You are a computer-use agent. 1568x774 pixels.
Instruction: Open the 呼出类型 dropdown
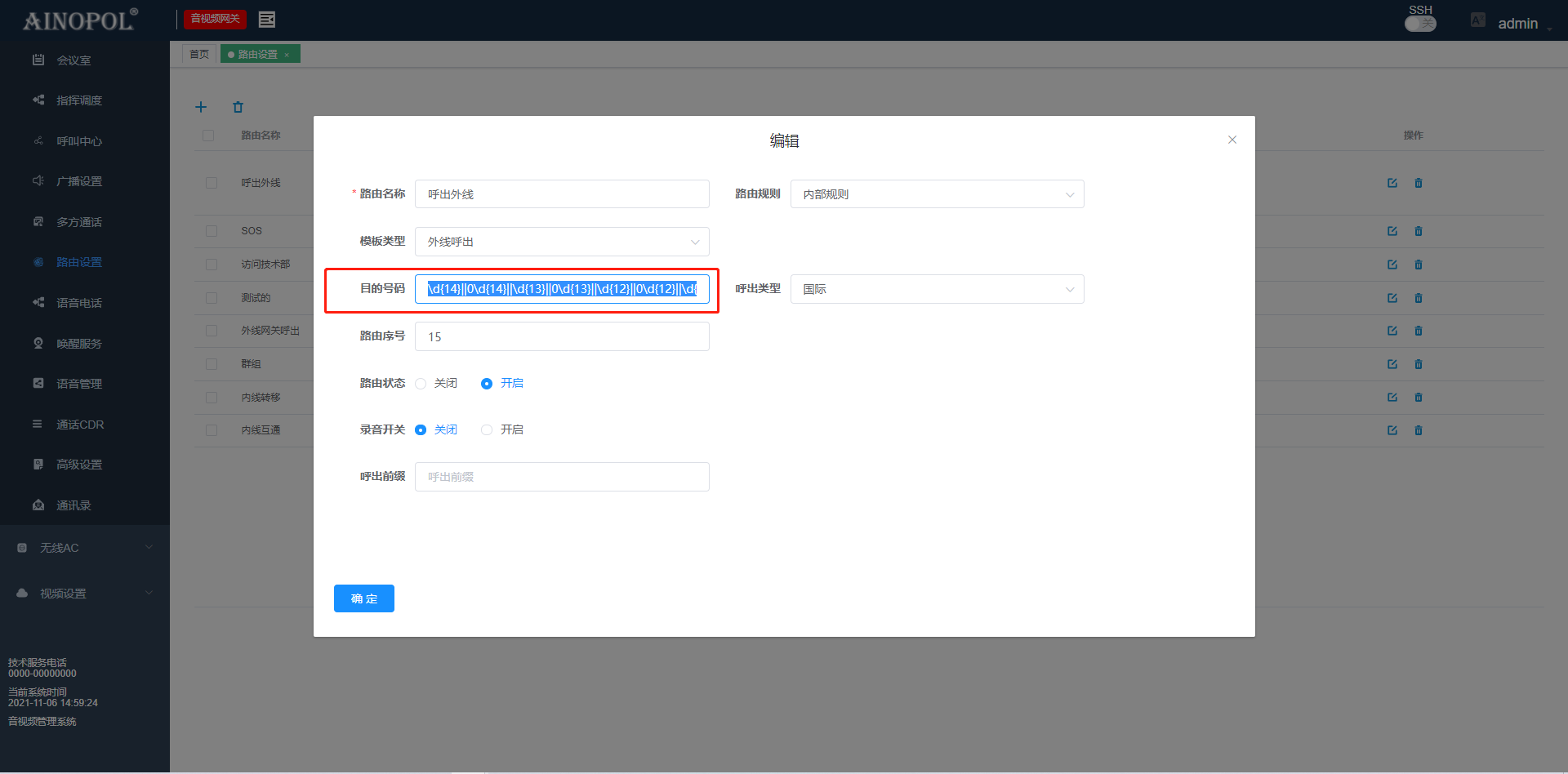(x=937, y=289)
